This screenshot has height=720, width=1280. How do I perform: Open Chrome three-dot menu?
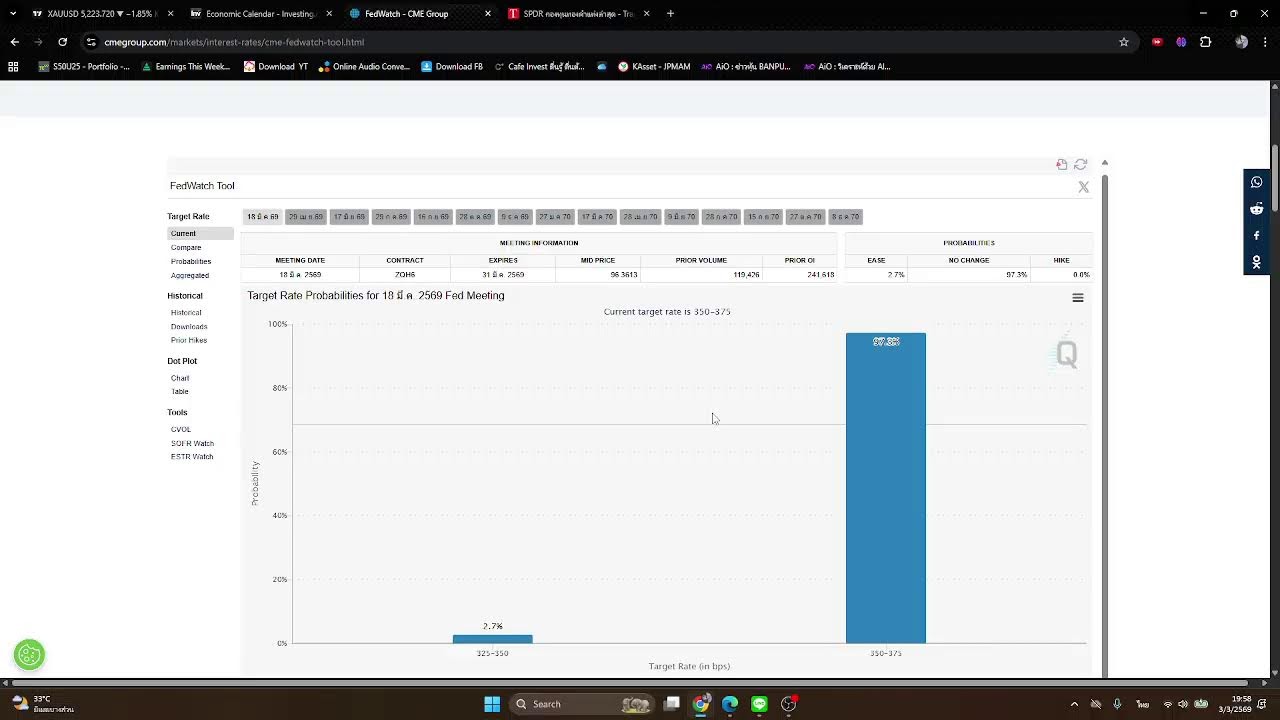(x=1266, y=42)
